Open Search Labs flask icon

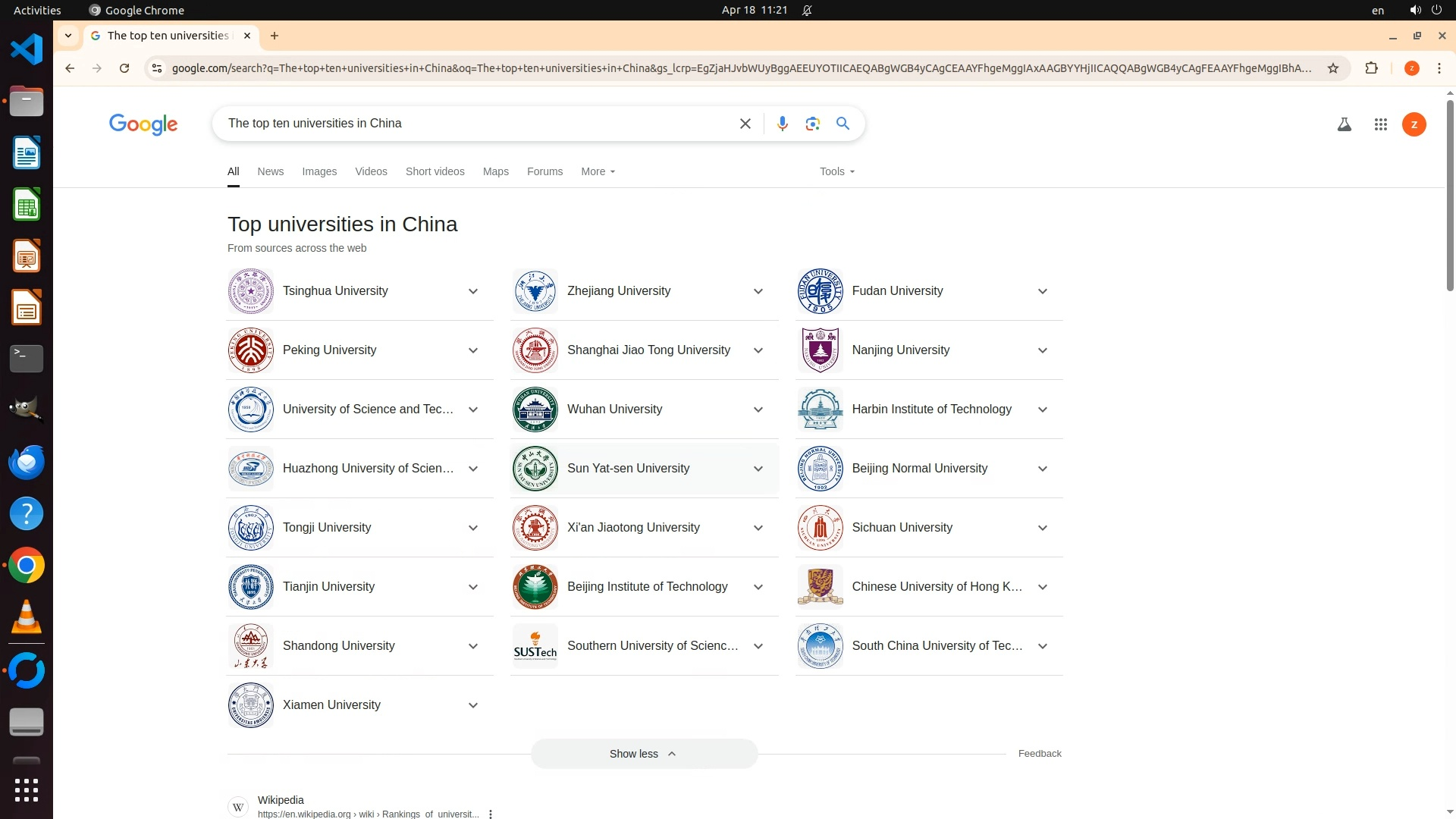[1344, 124]
